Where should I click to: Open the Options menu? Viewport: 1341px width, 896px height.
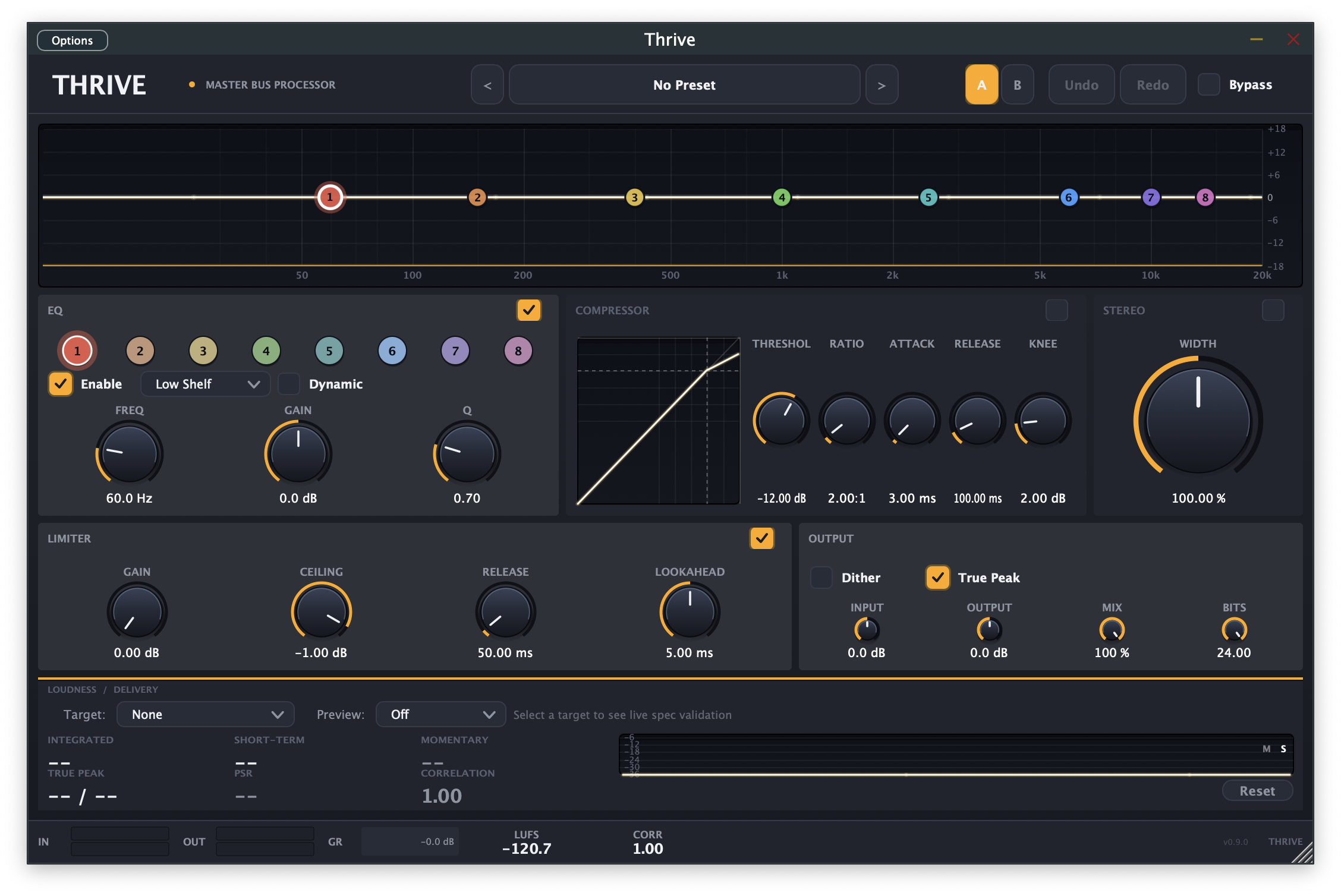73,40
